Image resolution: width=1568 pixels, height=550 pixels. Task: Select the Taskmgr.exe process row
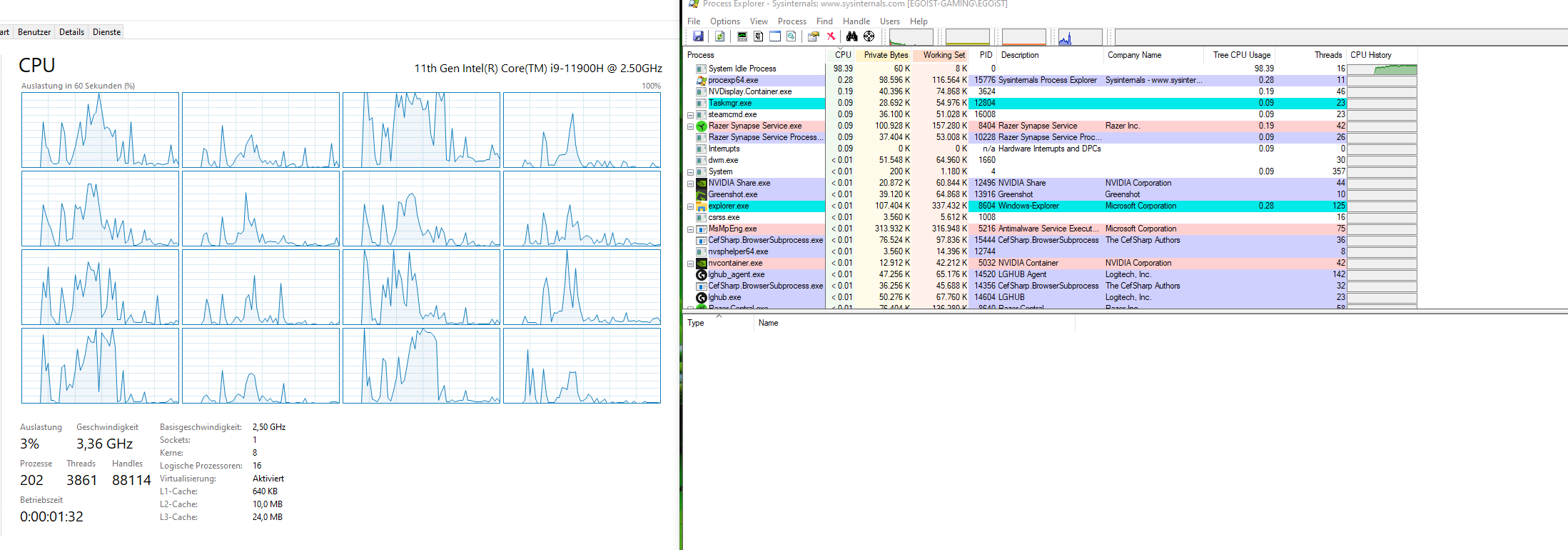(1051, 103)
